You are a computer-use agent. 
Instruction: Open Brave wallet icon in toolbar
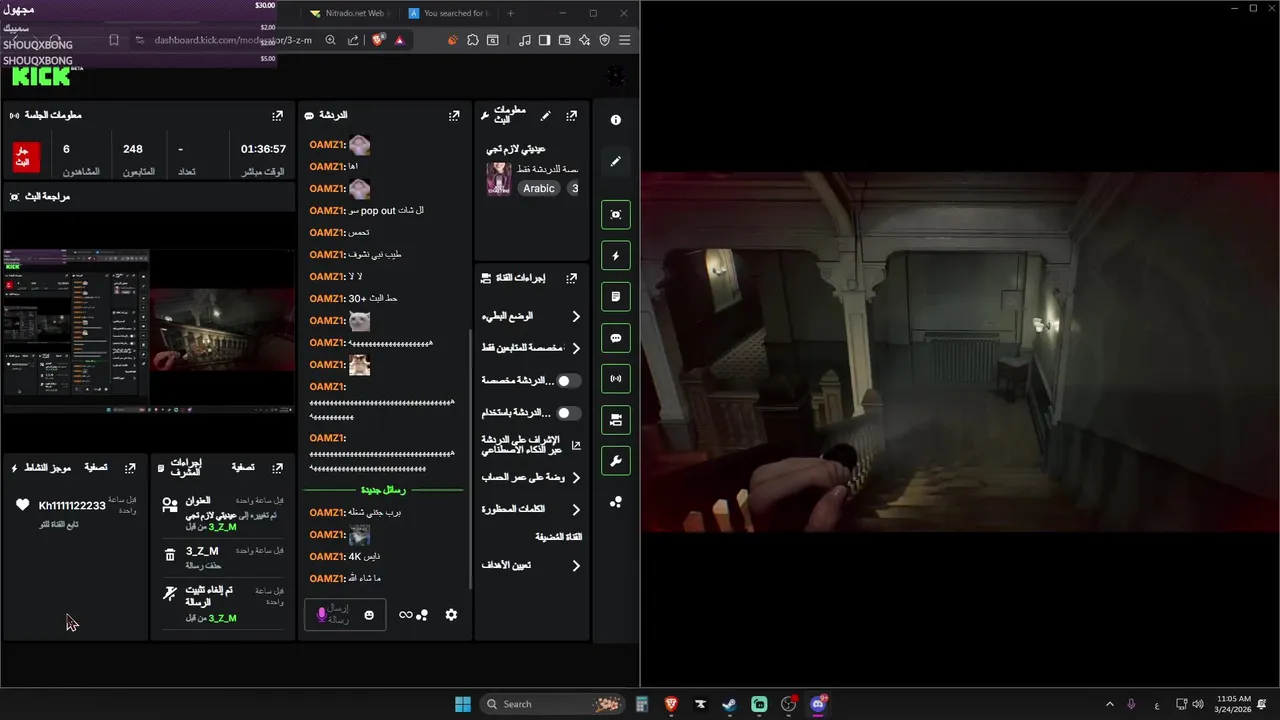(564, 40)
